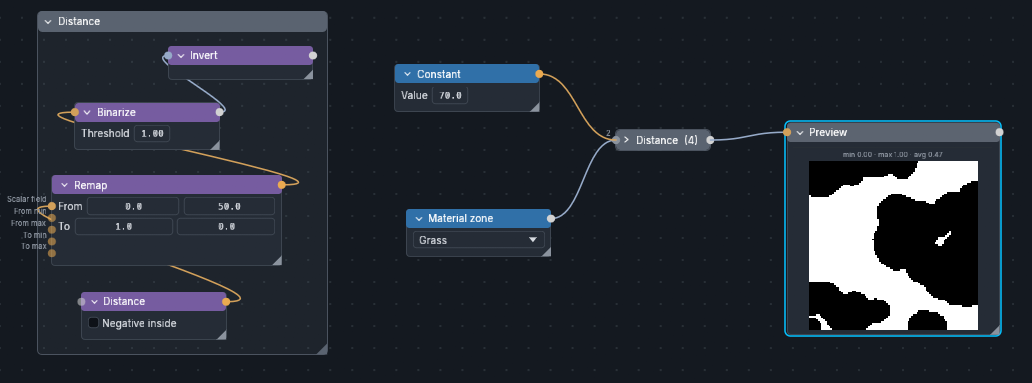Viewport: 1032px width, 383px height.
Task: Click the Remap From min port
Action: (x=52, y=218)
